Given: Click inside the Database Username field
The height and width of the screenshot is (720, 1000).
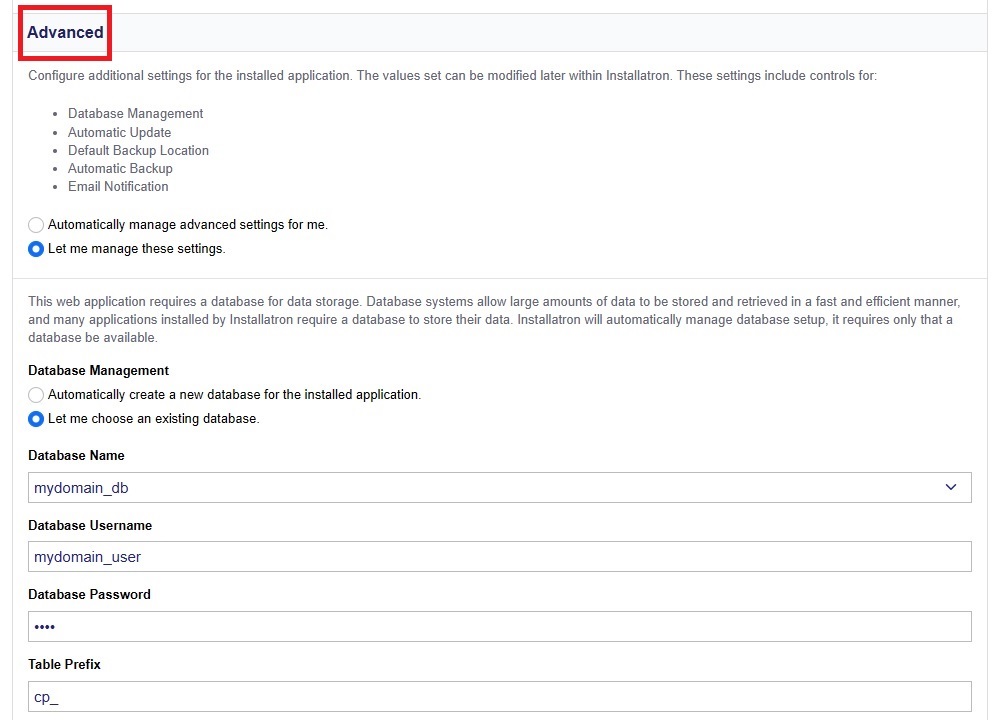Looking at the screenshot, I should (400, 556).
